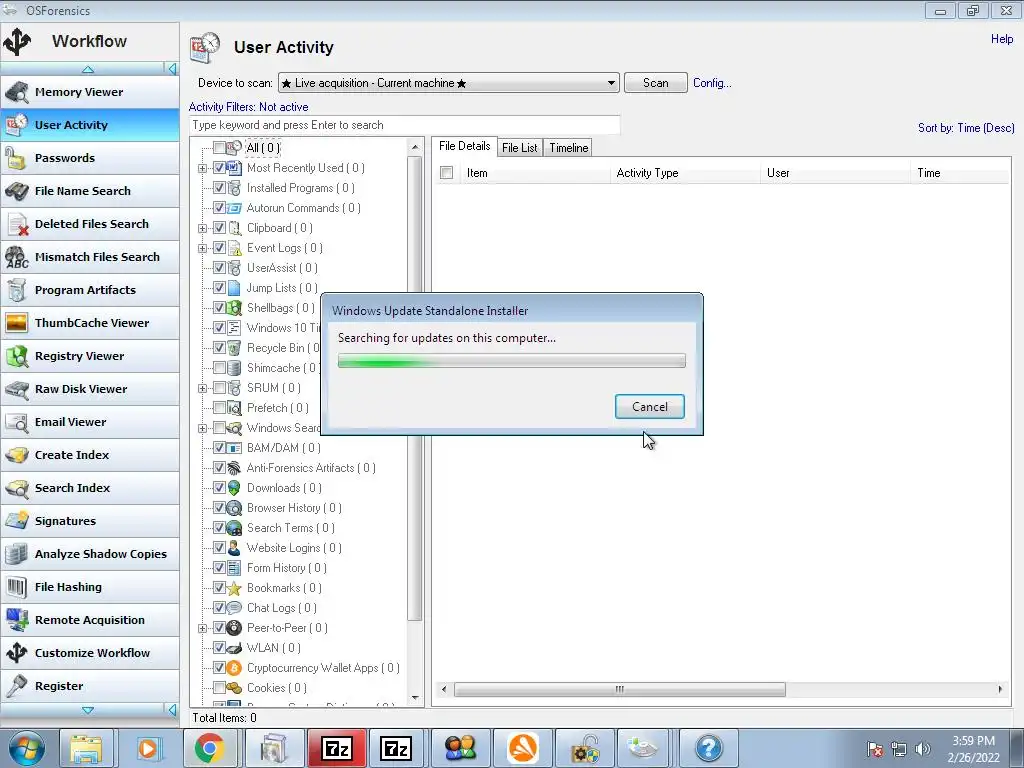Enable the Cookies checkbox

click(219, 688)
